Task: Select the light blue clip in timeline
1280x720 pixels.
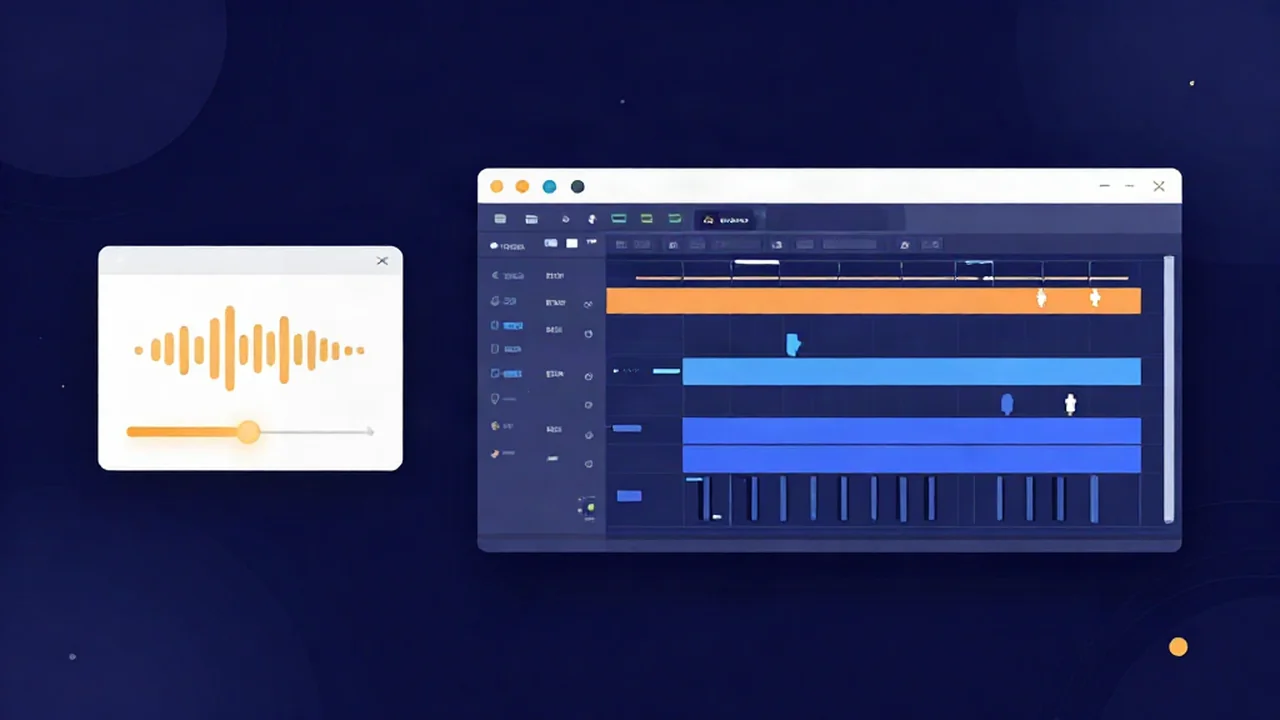Action: [x=911, y=371]
